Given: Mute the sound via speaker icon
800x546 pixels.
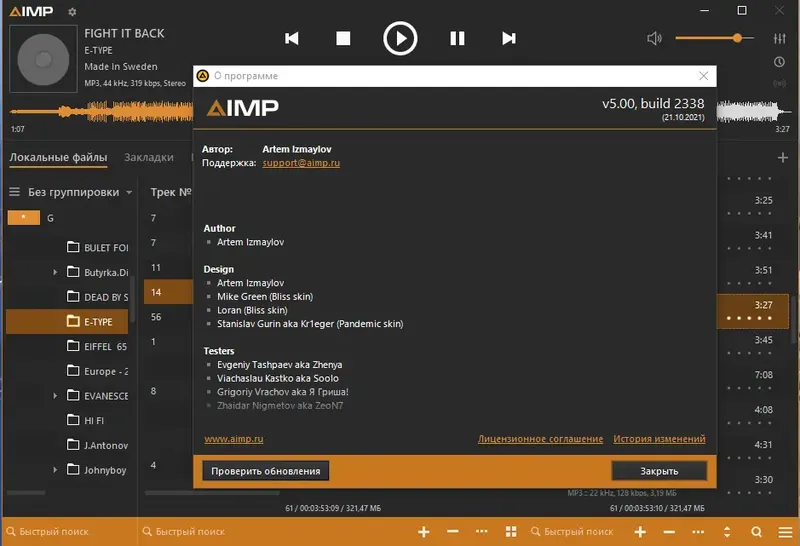Looking at the screenshot, I should (x=654, y=38).
